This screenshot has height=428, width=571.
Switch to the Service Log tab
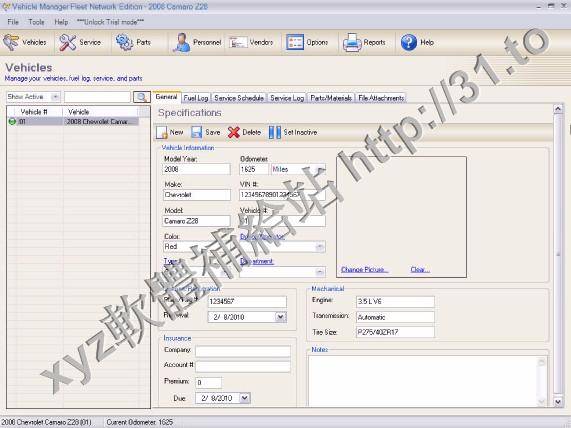coord(287,98)
